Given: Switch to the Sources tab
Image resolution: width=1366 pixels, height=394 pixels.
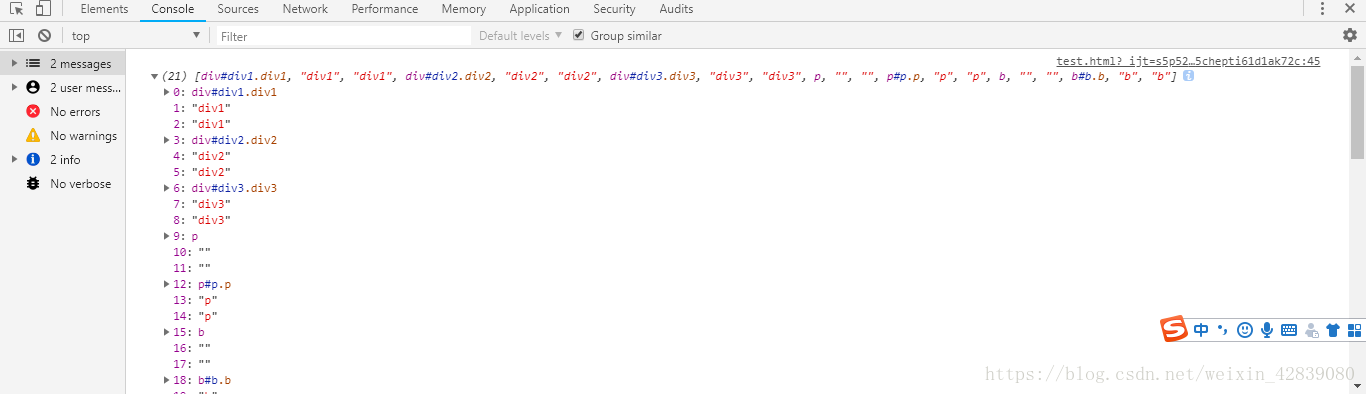Looking at the screenshot, I should click(238, 9).
